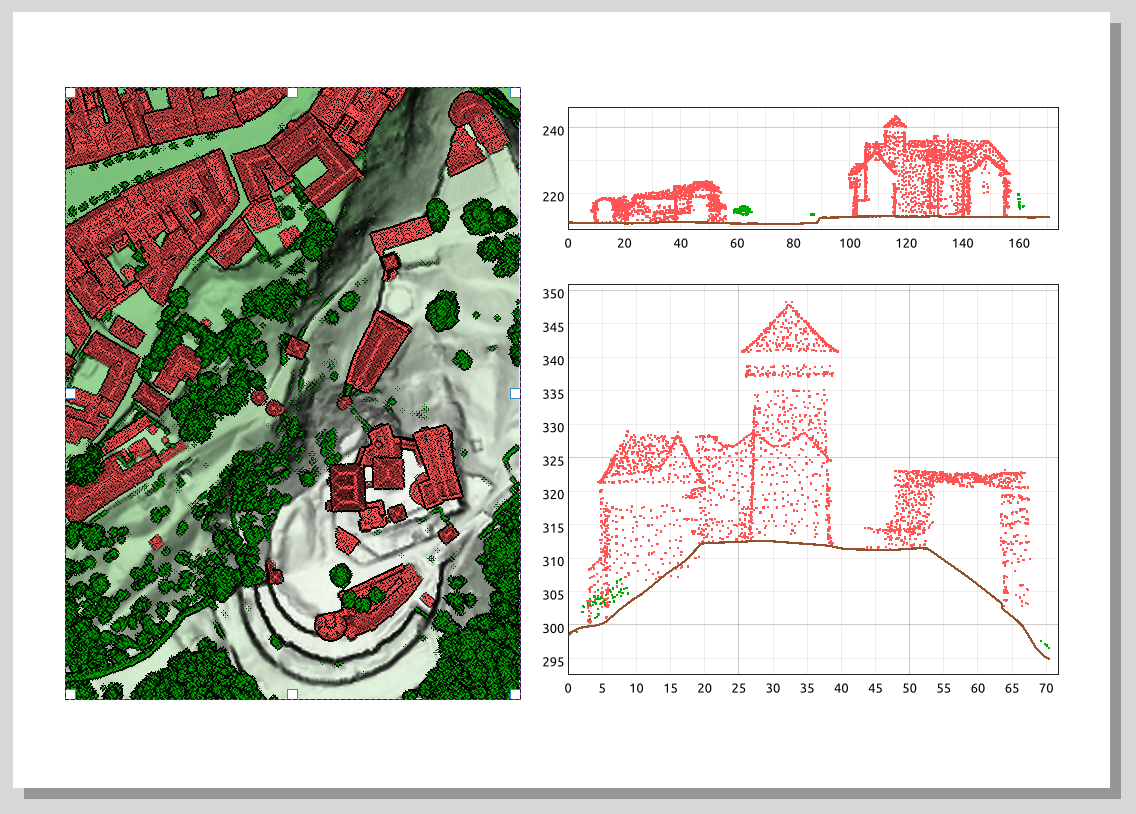
Task: Click the top-right resize handle of map frame
Action: 515,92
